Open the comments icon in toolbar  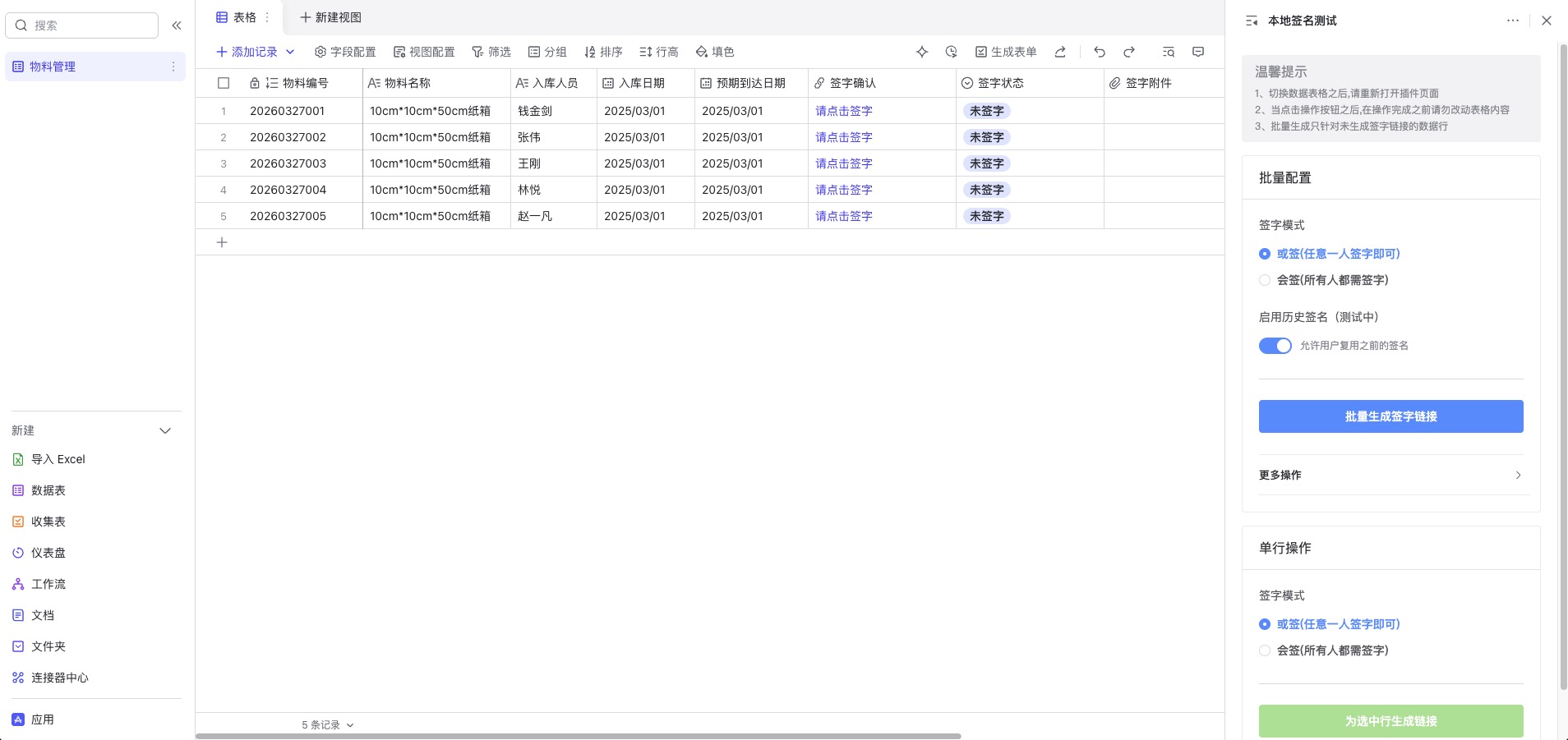tap(1198, 52)
